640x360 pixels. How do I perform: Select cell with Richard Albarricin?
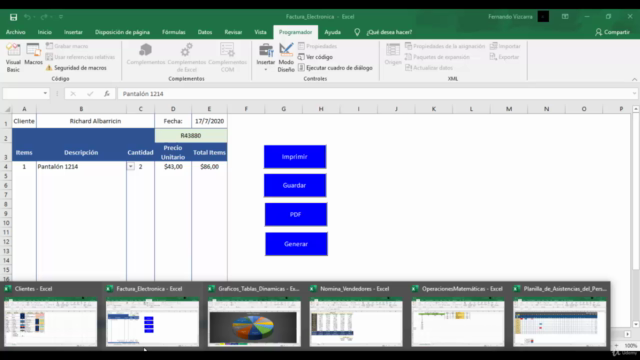click(95, 121)
